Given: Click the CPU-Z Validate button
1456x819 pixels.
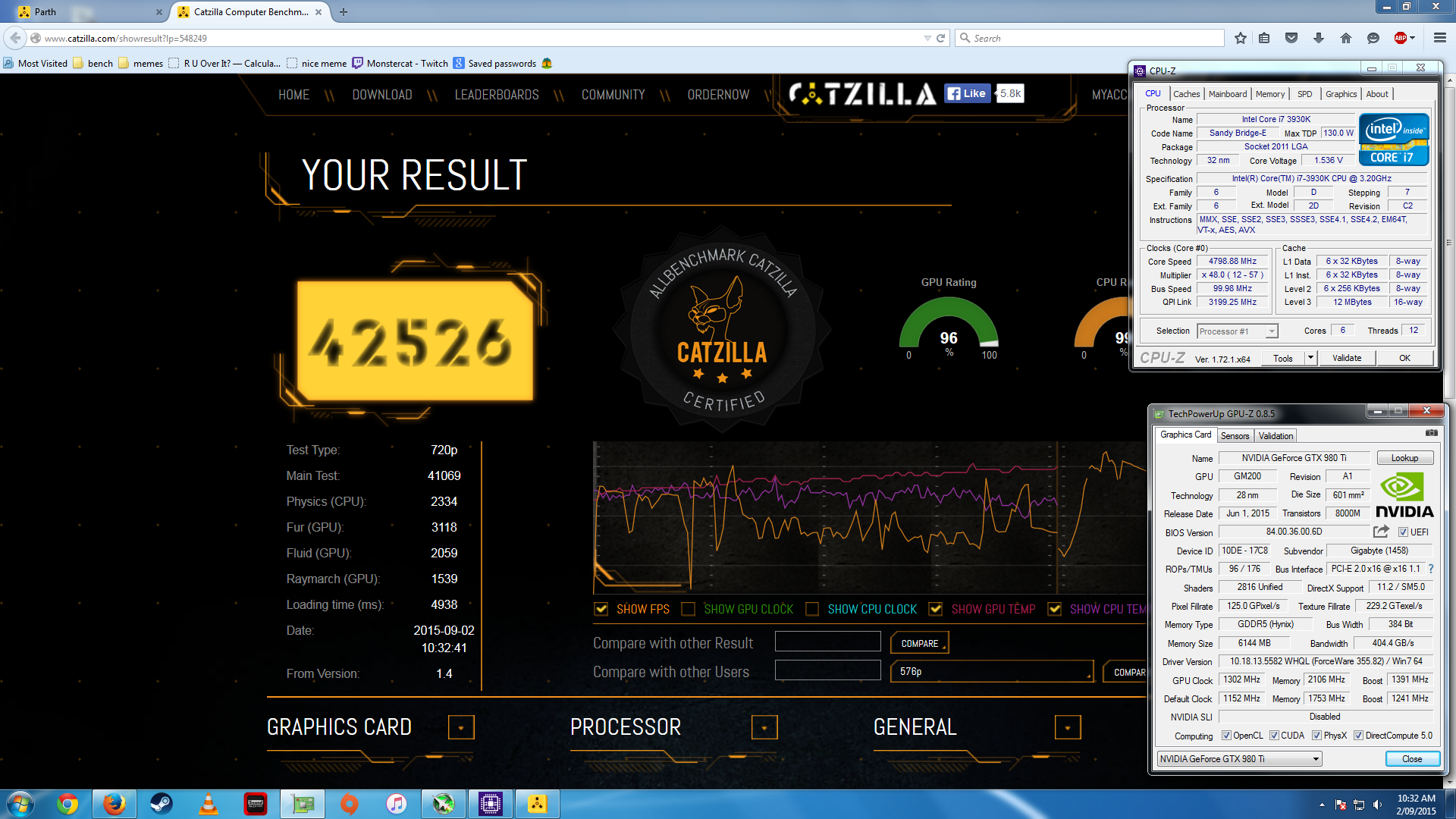Looking at the screenshot, I should tap(1347, 358).
